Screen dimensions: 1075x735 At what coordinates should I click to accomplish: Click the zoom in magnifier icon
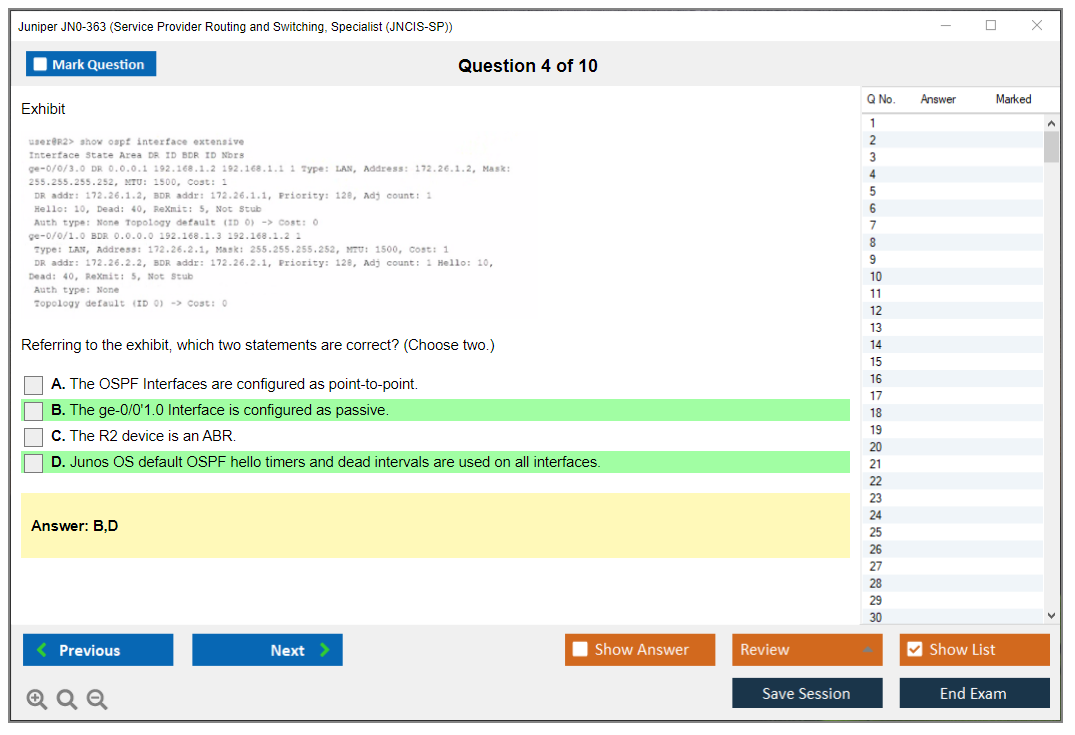pyautogui.click(x=37, y=700)
